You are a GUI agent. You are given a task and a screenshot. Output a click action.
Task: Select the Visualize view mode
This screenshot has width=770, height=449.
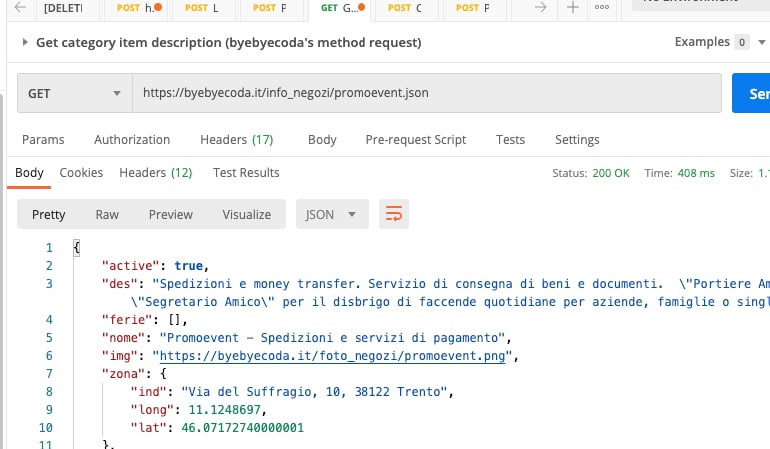pyautogui.click(x=247, y=215)
